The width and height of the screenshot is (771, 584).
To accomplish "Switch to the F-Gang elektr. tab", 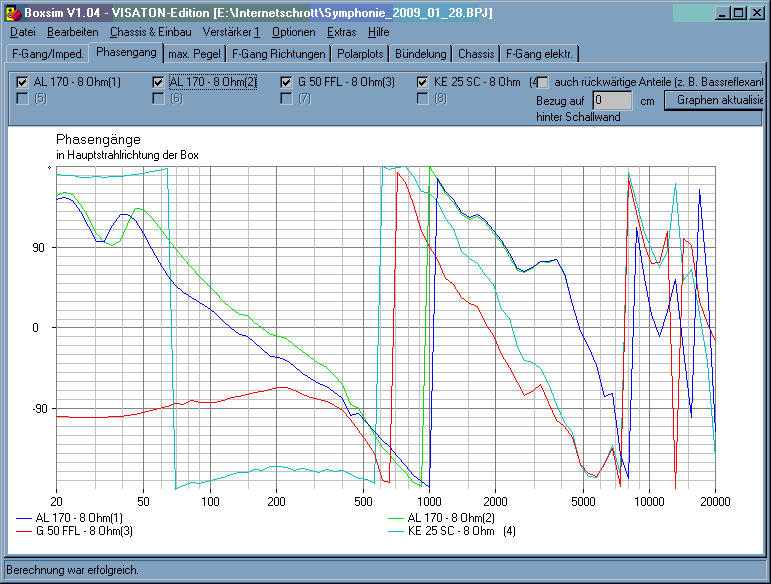I will pyautogui.click(x=539, y=54).
